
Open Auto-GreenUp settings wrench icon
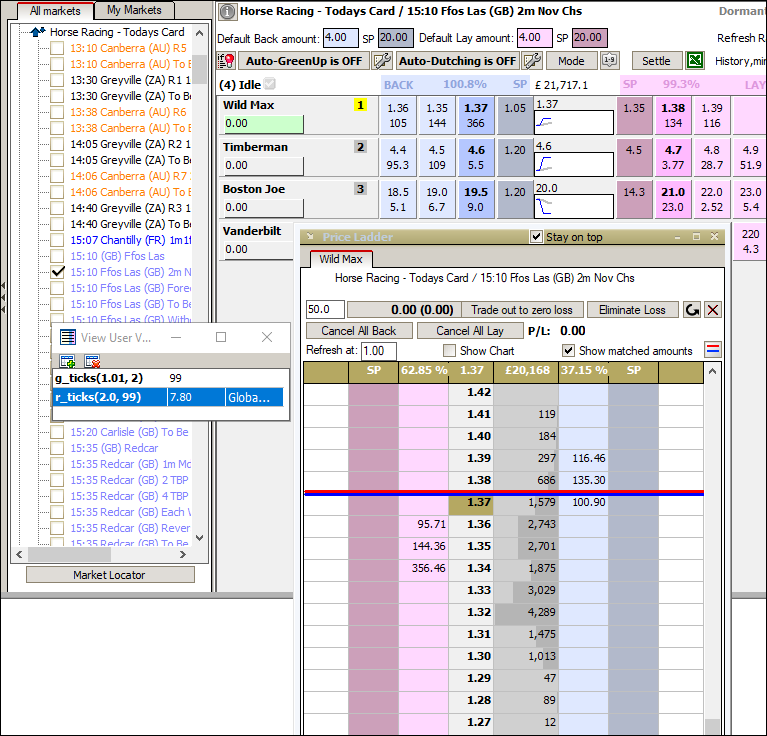click(x=382, y=61)
